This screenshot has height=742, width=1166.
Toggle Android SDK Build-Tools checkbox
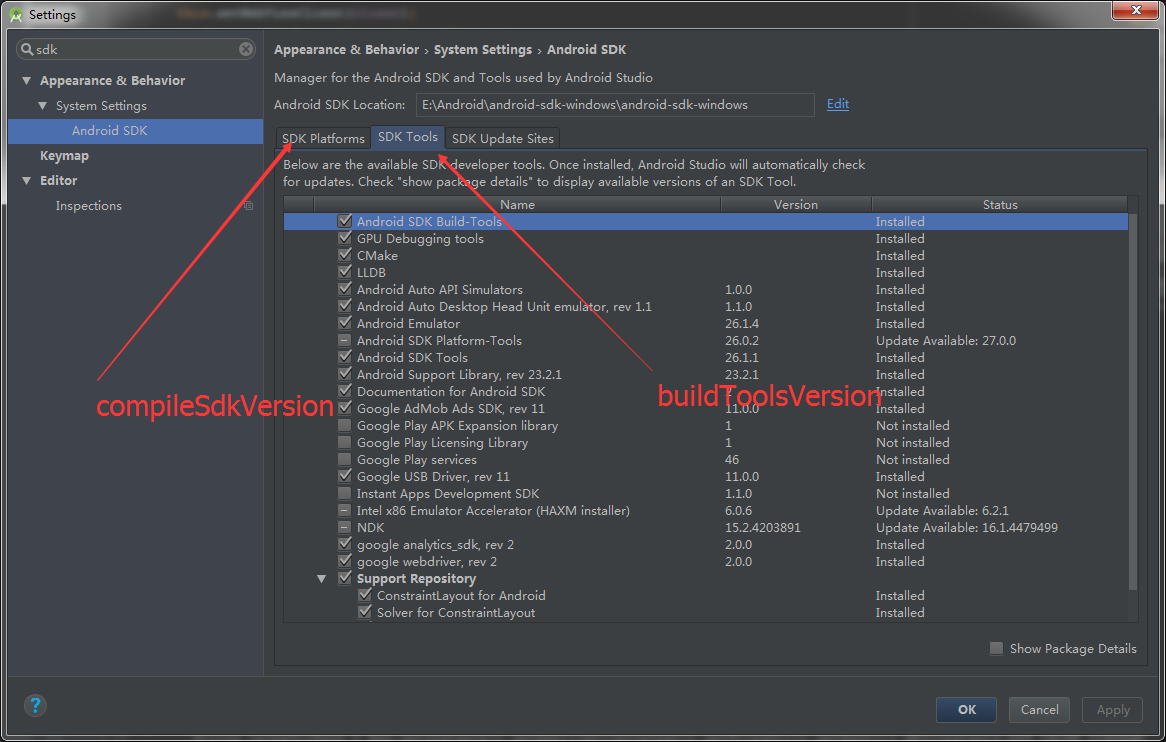coord(344,221)
